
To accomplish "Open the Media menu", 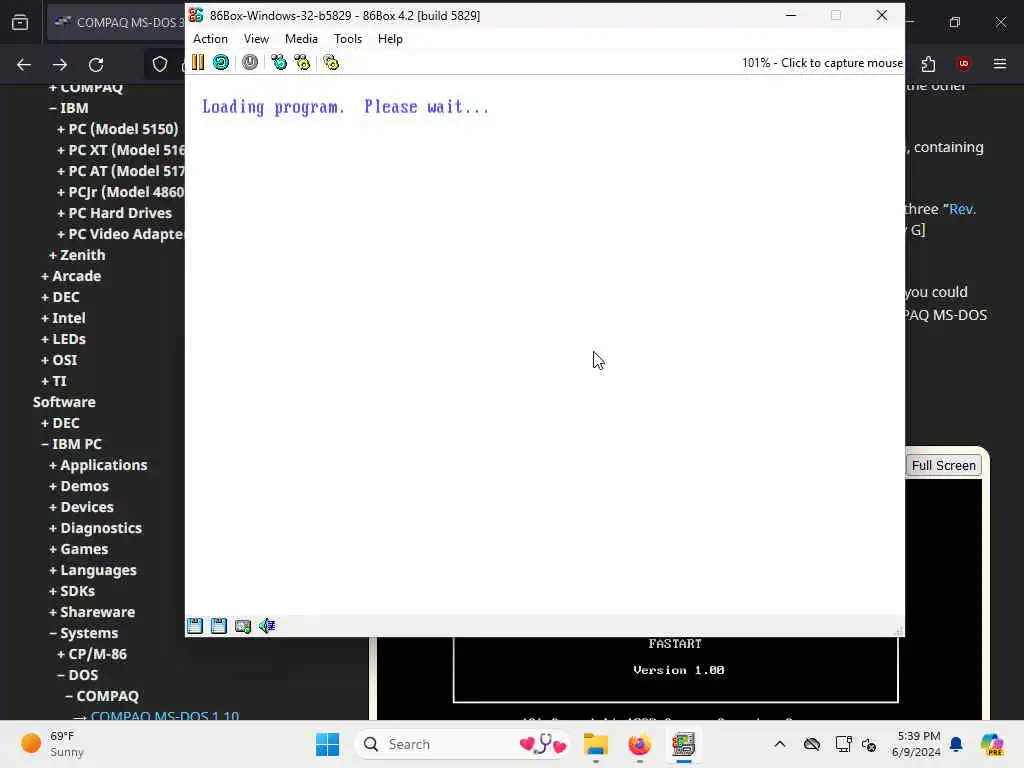I will pos(301,39).
